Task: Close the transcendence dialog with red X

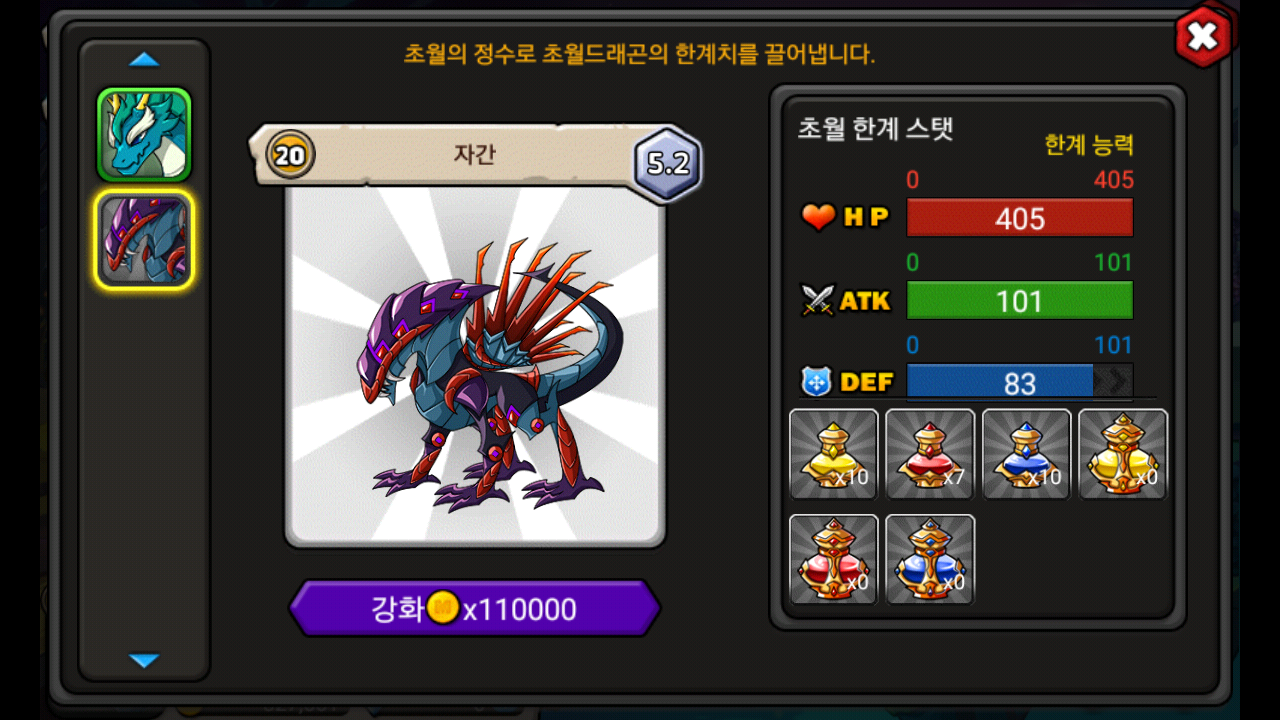Action: tap(1203, 37)
